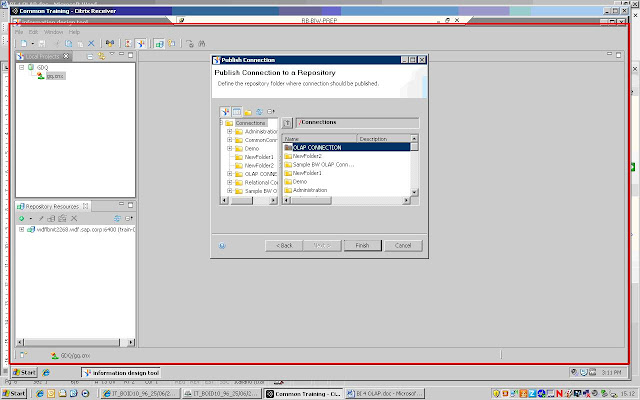This screenshot has width=640, height=400.
Task: Select the gq.cnx connection file
Action: click(56, 76)
